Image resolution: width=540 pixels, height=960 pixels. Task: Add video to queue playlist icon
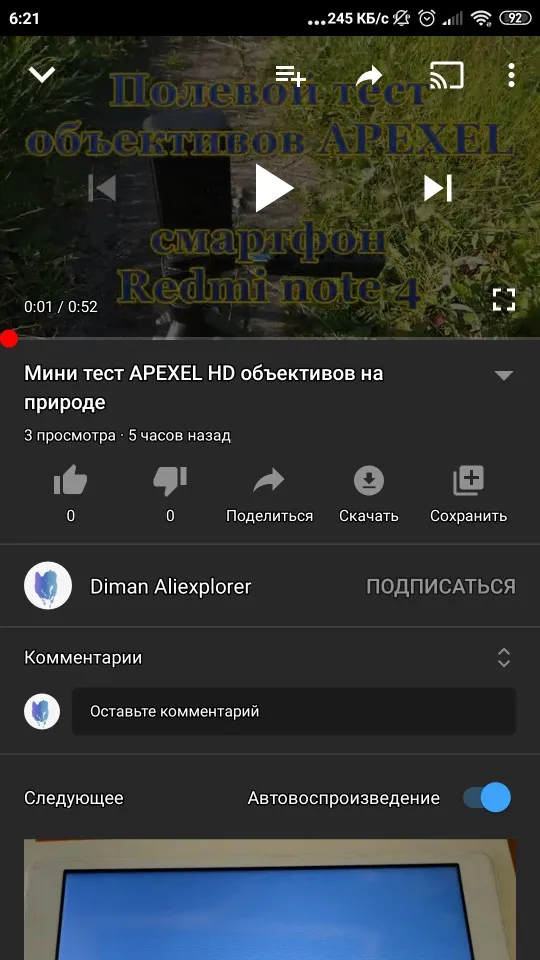click(x=290, y=75)
